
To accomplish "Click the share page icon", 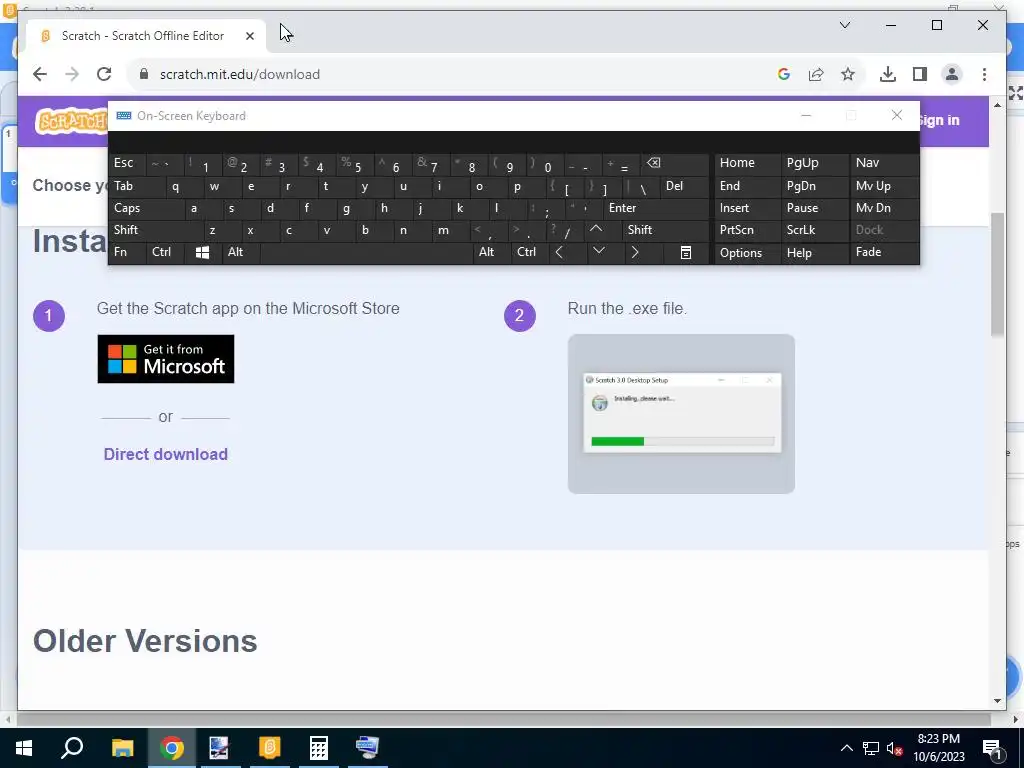I will coord(816,74).
